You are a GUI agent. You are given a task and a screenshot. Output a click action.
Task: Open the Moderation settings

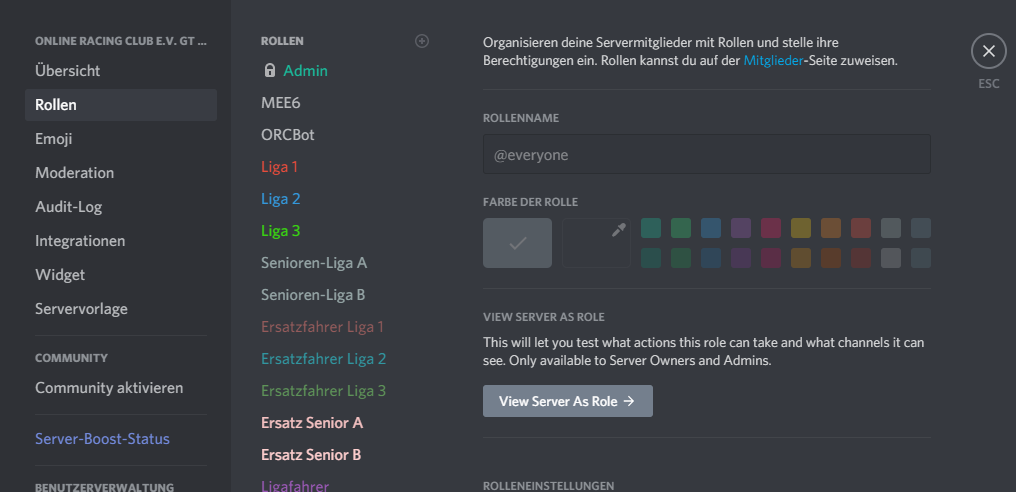click(x=75, y=173)
